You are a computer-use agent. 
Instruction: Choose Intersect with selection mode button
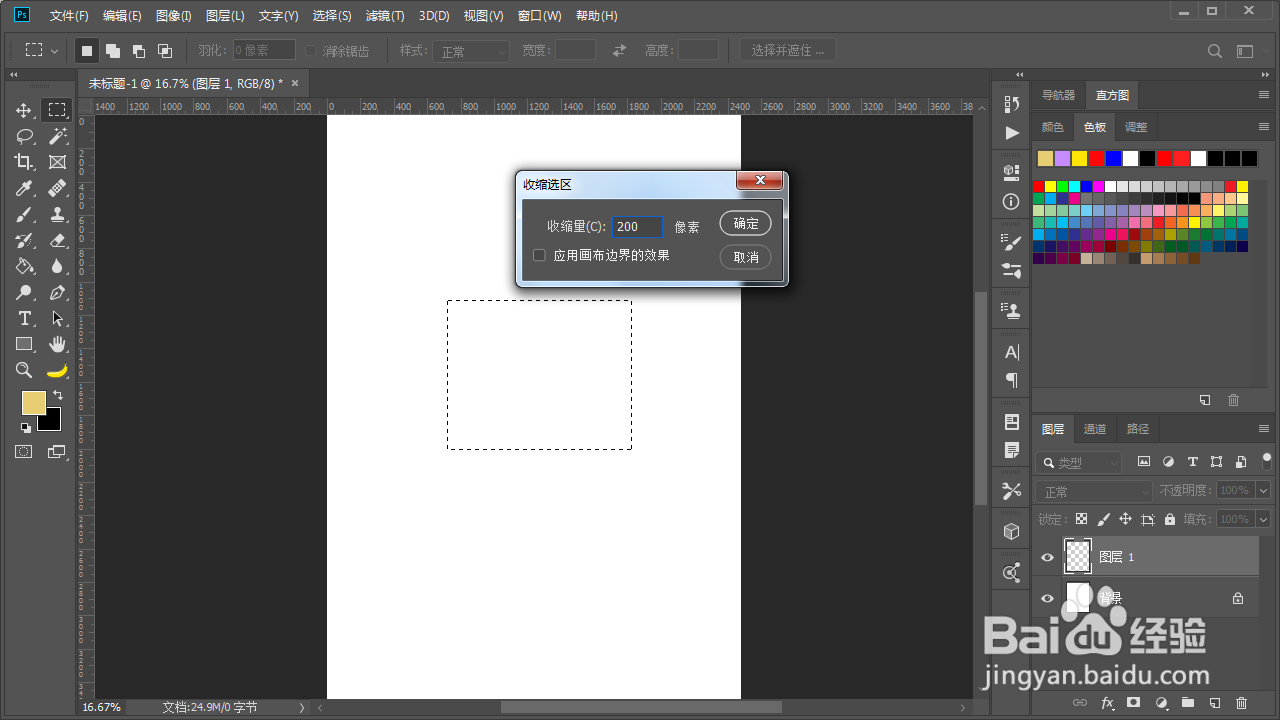[x=165, y=50]
